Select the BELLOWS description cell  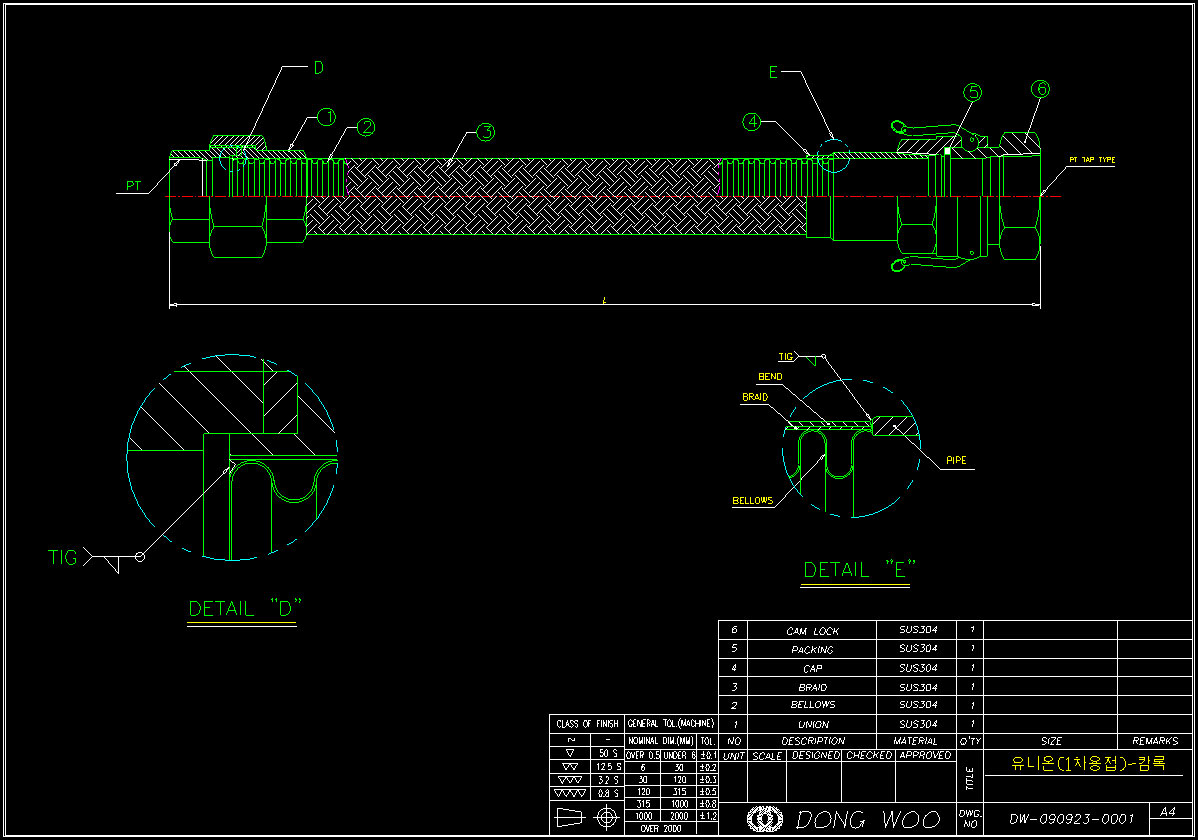812,704
